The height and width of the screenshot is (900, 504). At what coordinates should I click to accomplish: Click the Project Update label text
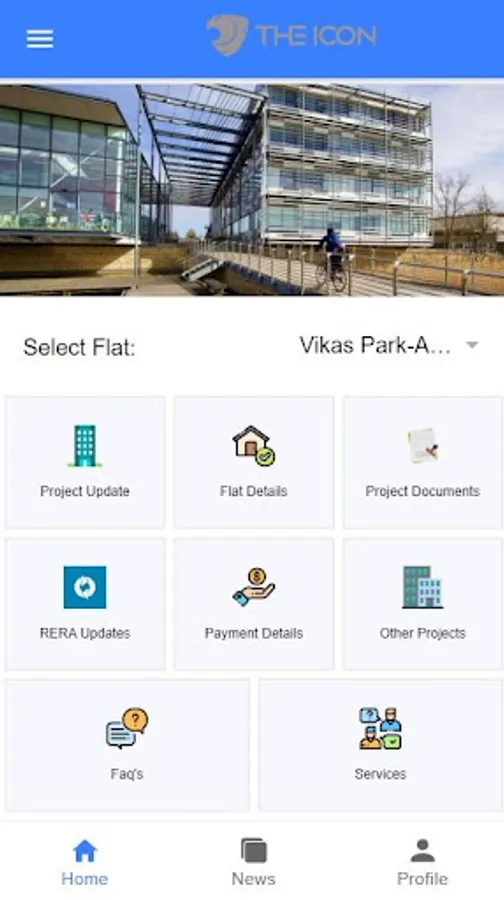click(x=85, y=491)
